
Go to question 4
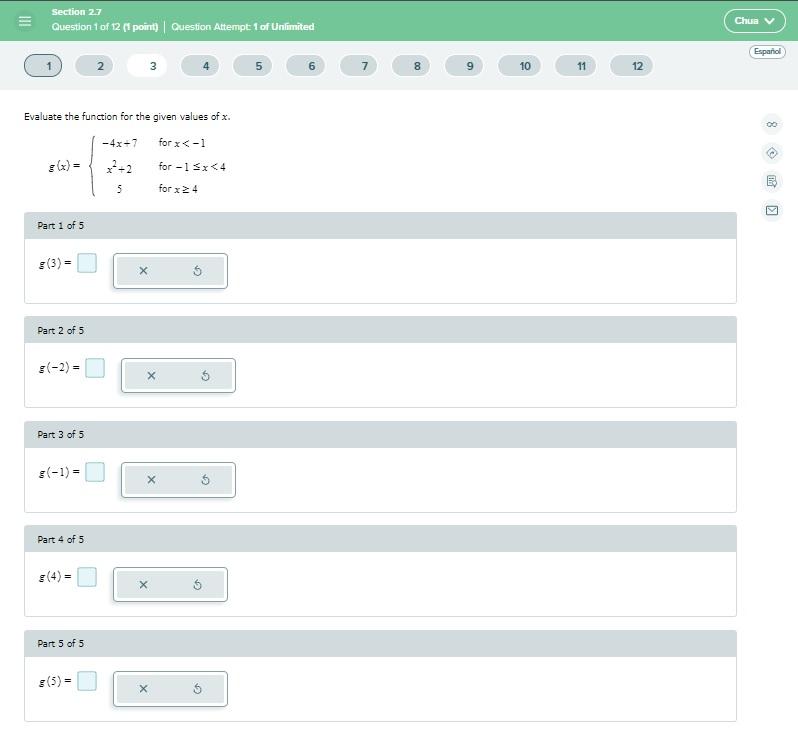click(200, 66)
